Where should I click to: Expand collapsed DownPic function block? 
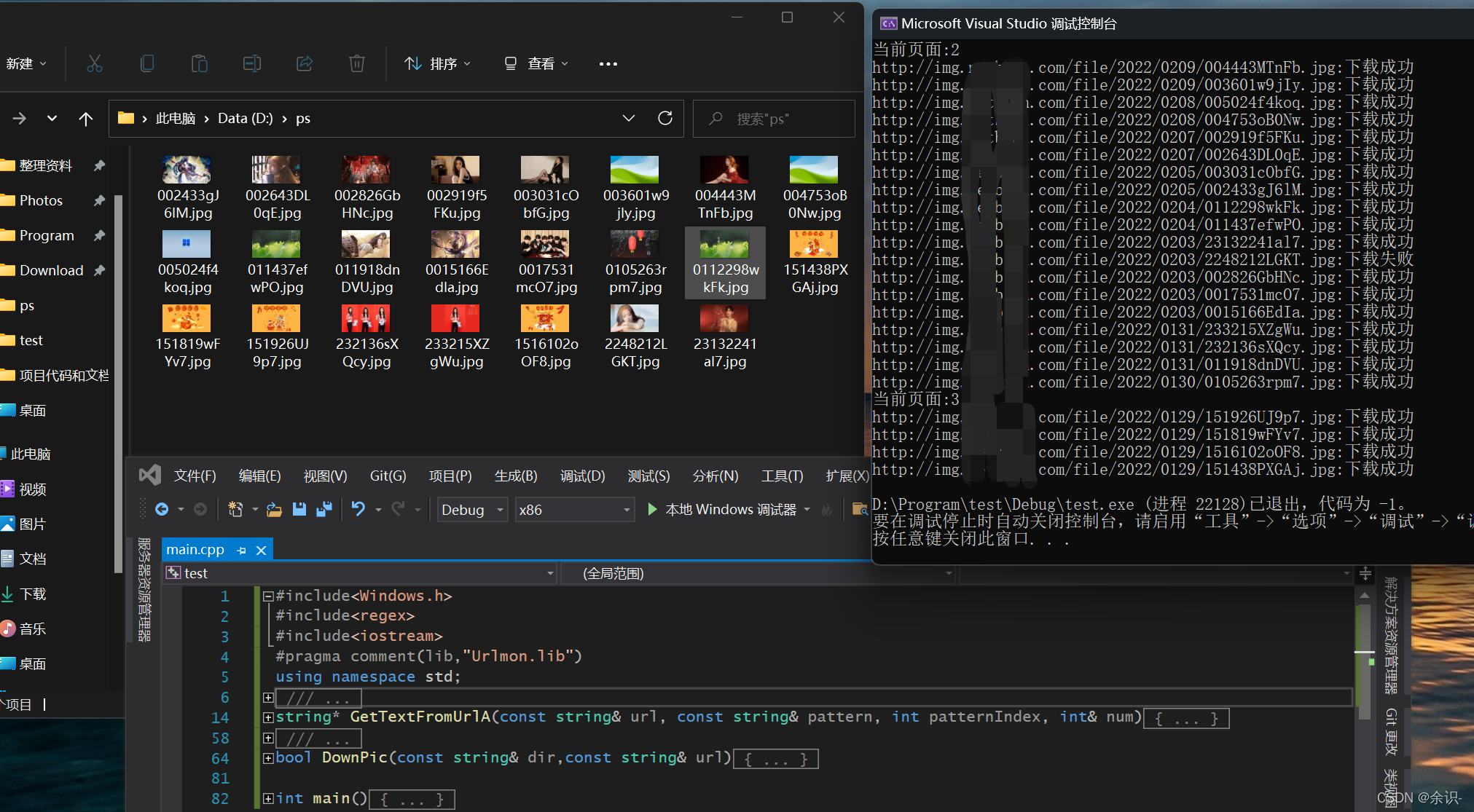coord(268,758)
